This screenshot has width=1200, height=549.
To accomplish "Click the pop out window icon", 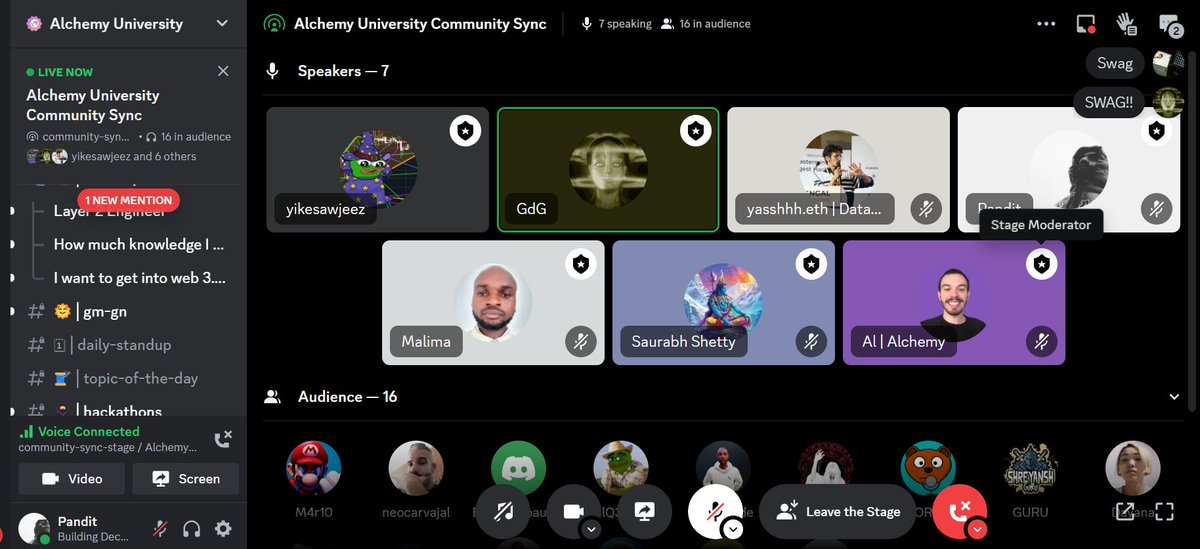I will click(x=1124, y=511).
